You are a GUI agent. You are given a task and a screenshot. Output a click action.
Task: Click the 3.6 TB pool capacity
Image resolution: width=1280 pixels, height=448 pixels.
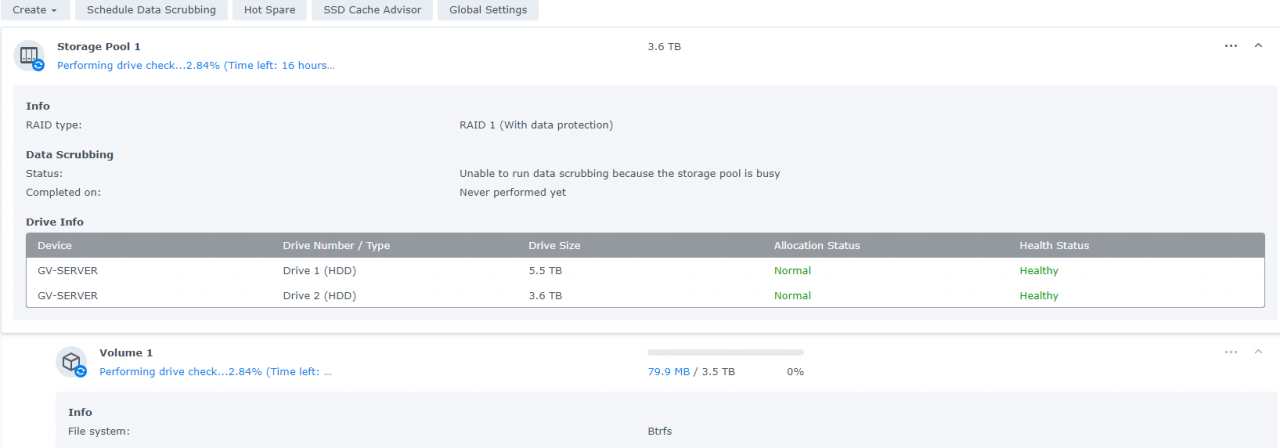665,46
